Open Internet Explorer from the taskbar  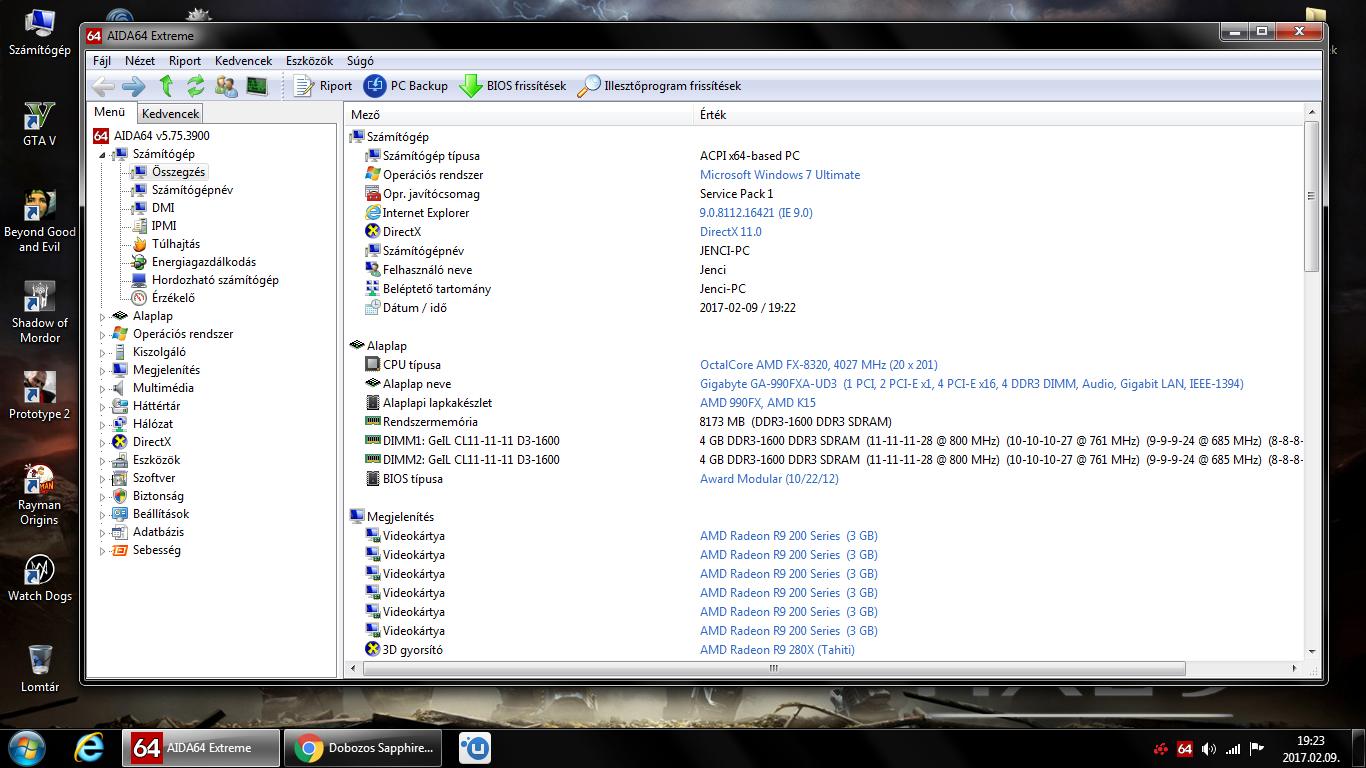pyautogui.click(x=90, y=747)
